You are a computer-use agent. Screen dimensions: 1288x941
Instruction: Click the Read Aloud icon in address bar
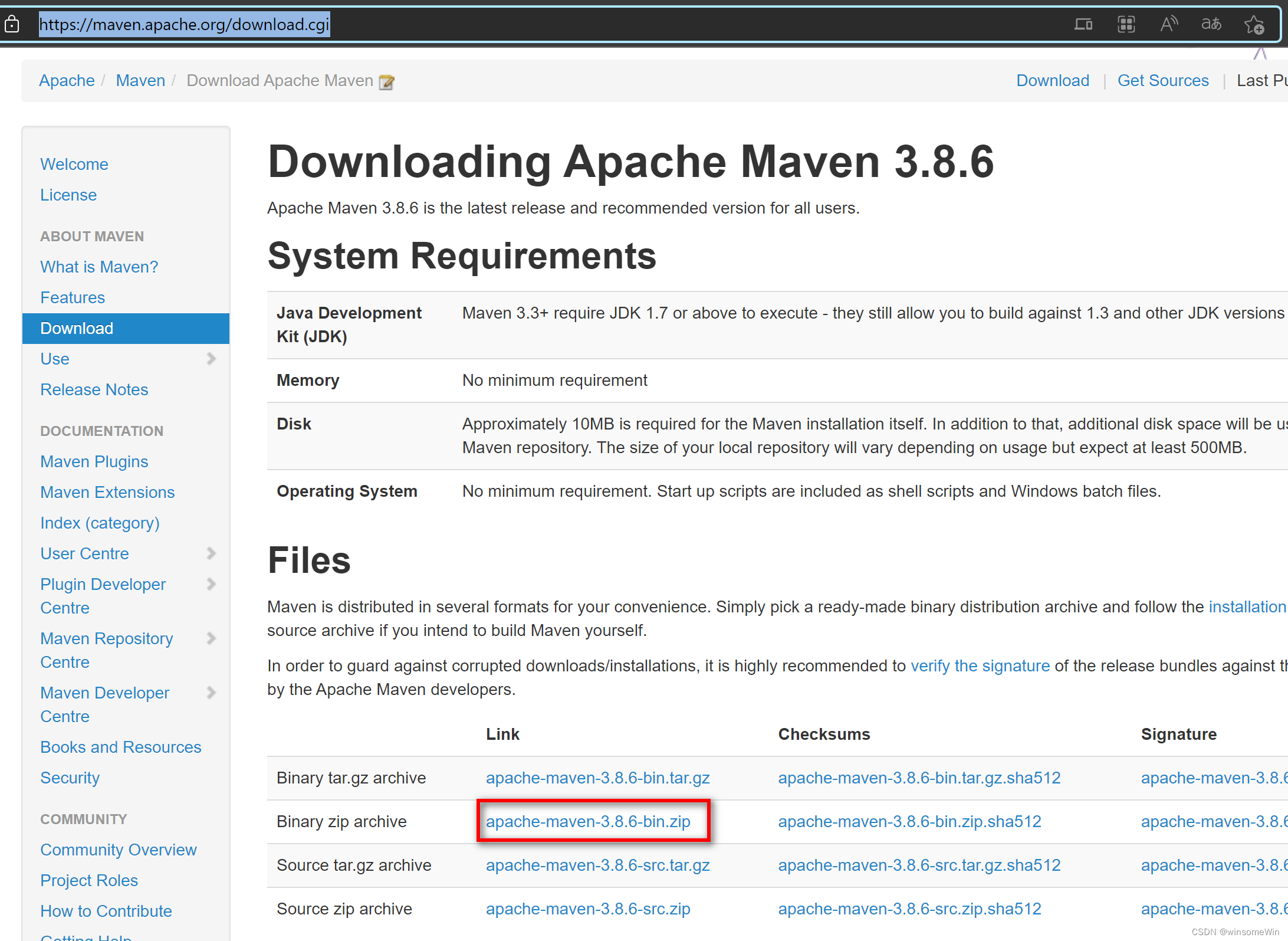1169,24
